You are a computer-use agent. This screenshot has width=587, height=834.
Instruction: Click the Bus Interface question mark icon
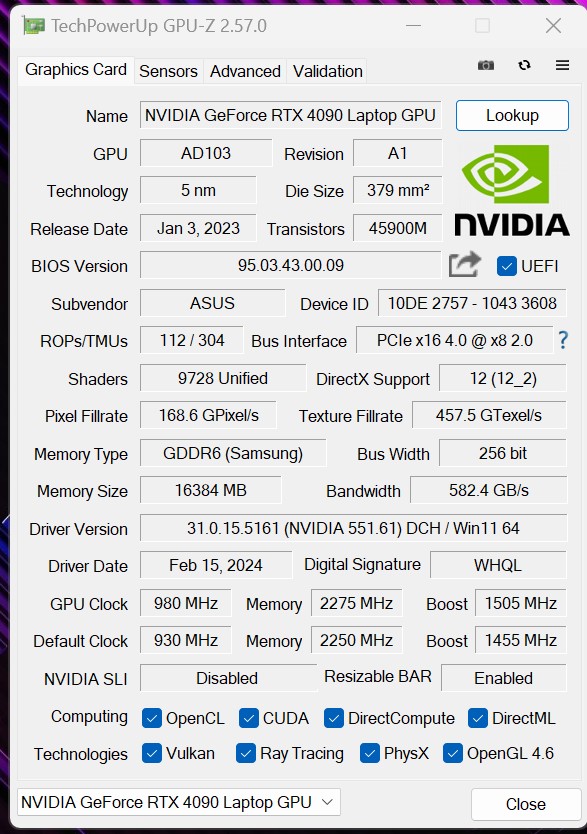coord(563,340)
